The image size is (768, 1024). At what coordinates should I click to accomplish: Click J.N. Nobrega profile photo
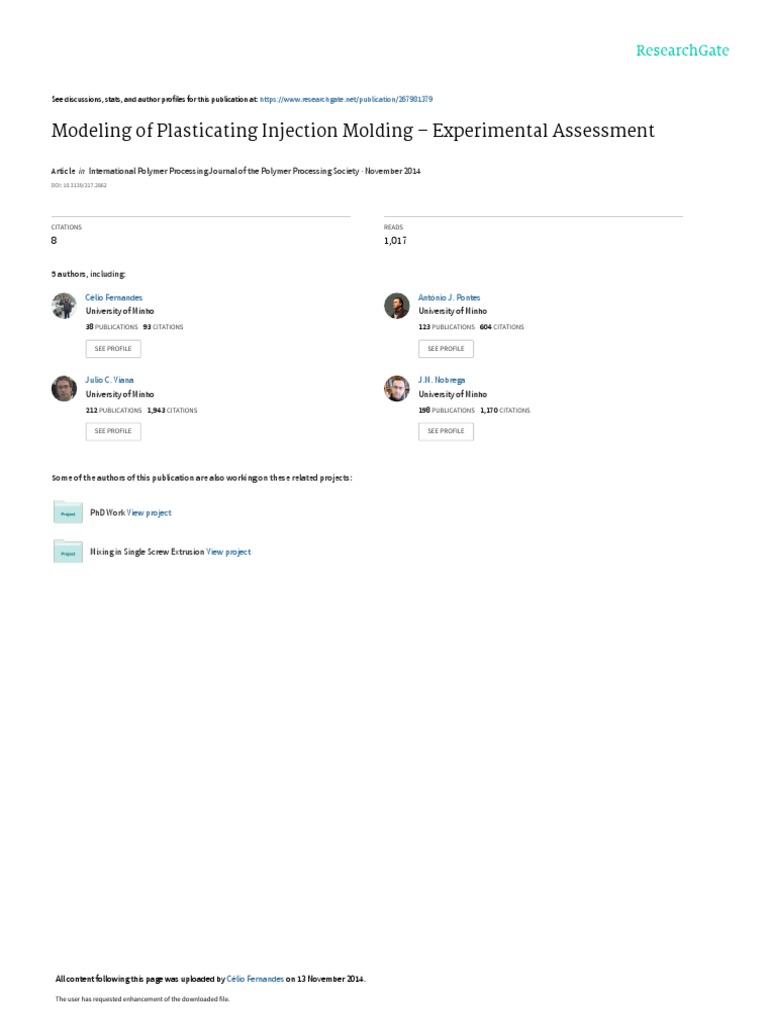tap(396, 388)
